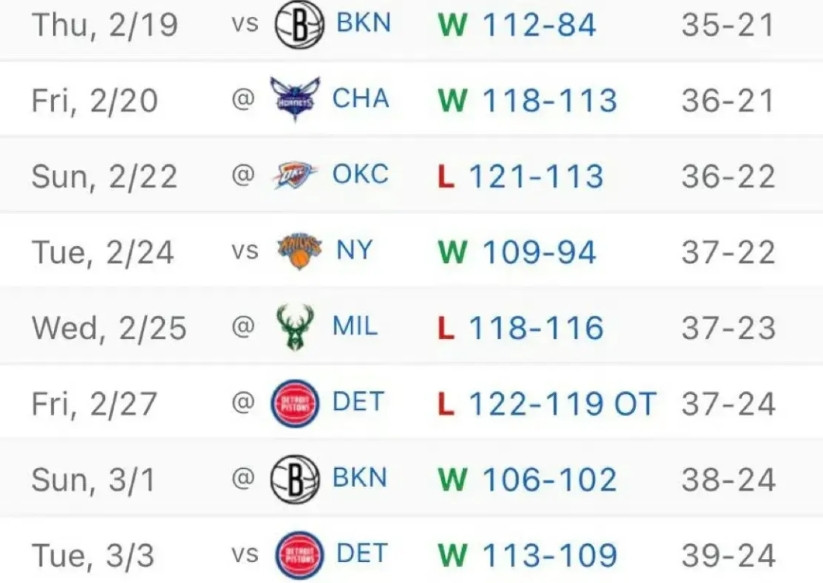Open the OKC team link
The image size is (823, 583).
360,176
